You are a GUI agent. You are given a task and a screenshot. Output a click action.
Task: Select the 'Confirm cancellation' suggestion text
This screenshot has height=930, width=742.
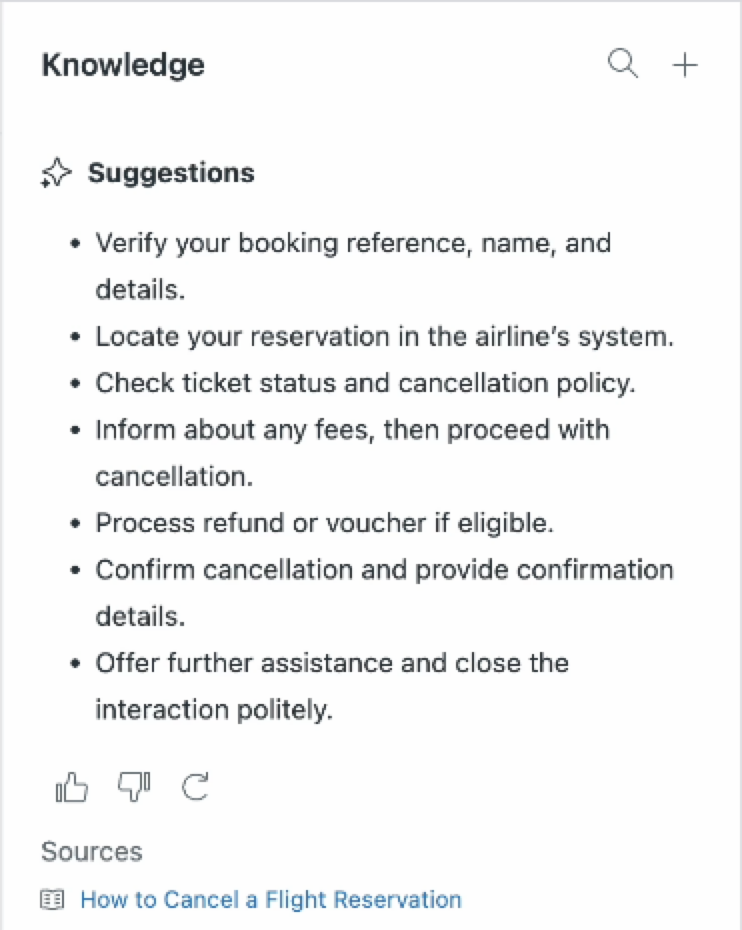point(384,570)
